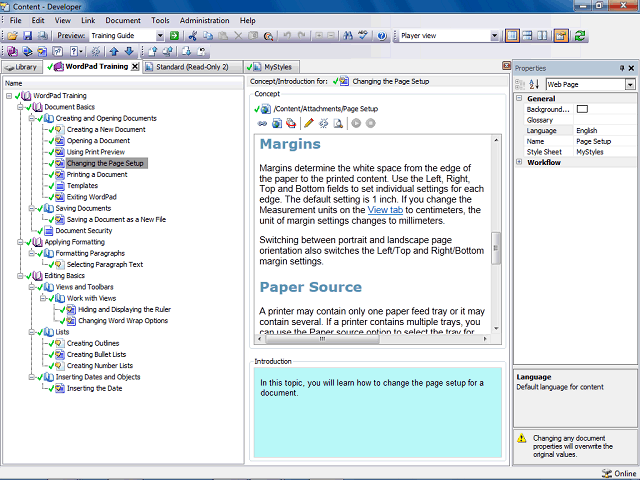
Task: Click the Save floppy disk icon
Action: (x=27, y=36)
